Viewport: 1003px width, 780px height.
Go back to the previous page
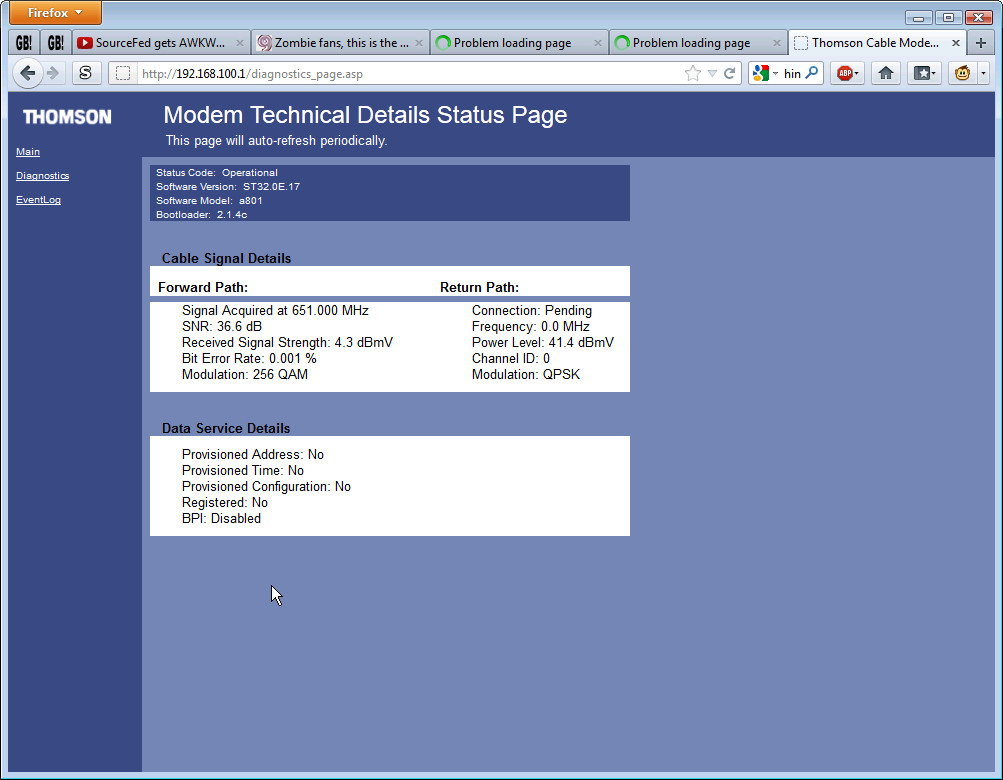coord(28,73)
